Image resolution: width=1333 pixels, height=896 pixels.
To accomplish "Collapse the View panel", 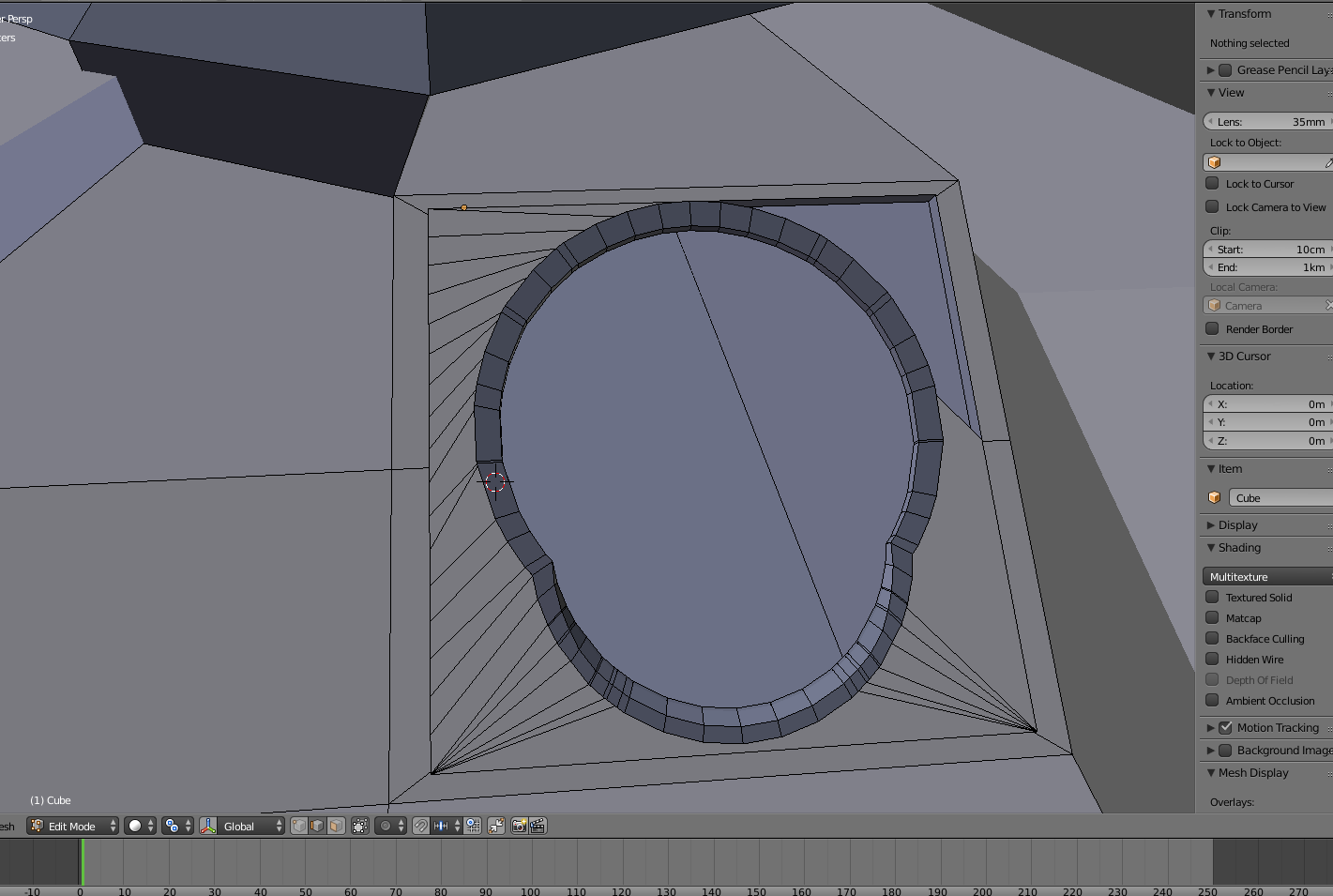I will [x=1211, y=92].
